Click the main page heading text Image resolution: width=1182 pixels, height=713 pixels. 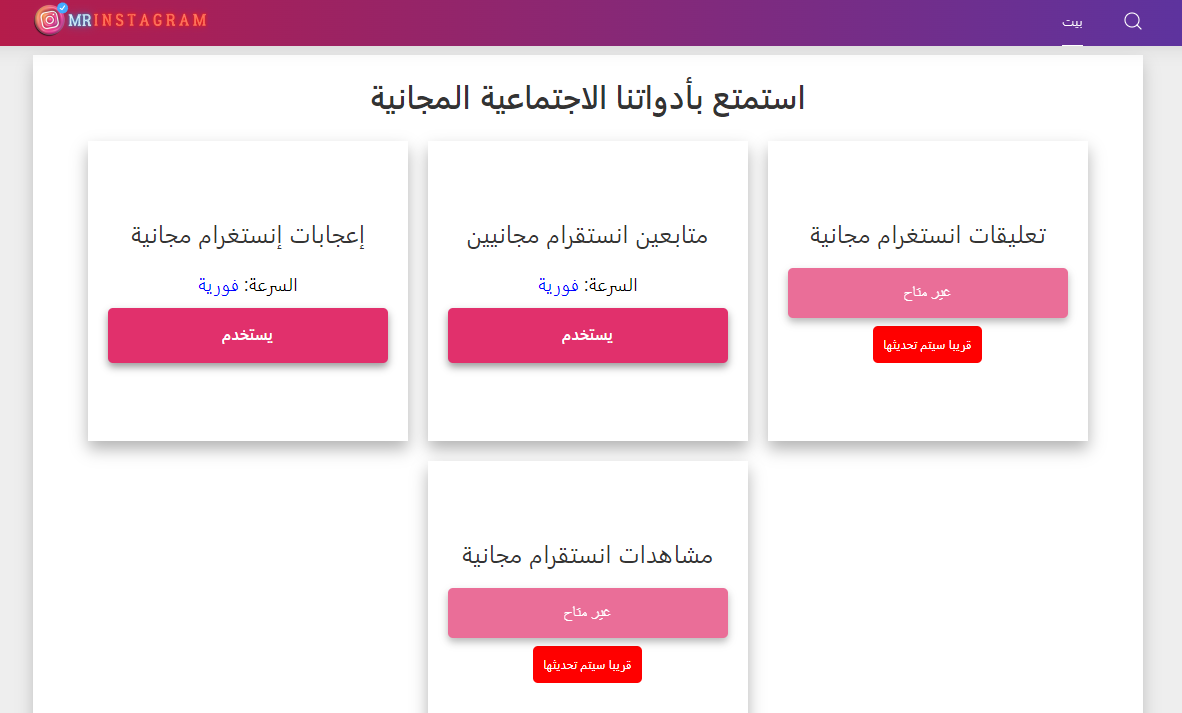591,97
